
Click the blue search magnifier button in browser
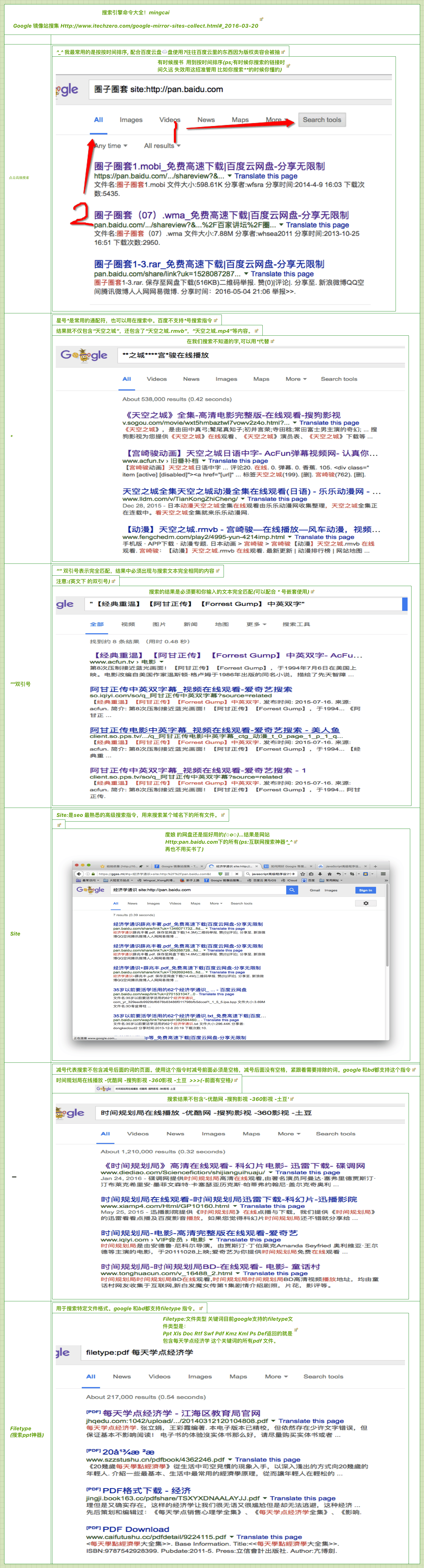[x=292, y=890]
